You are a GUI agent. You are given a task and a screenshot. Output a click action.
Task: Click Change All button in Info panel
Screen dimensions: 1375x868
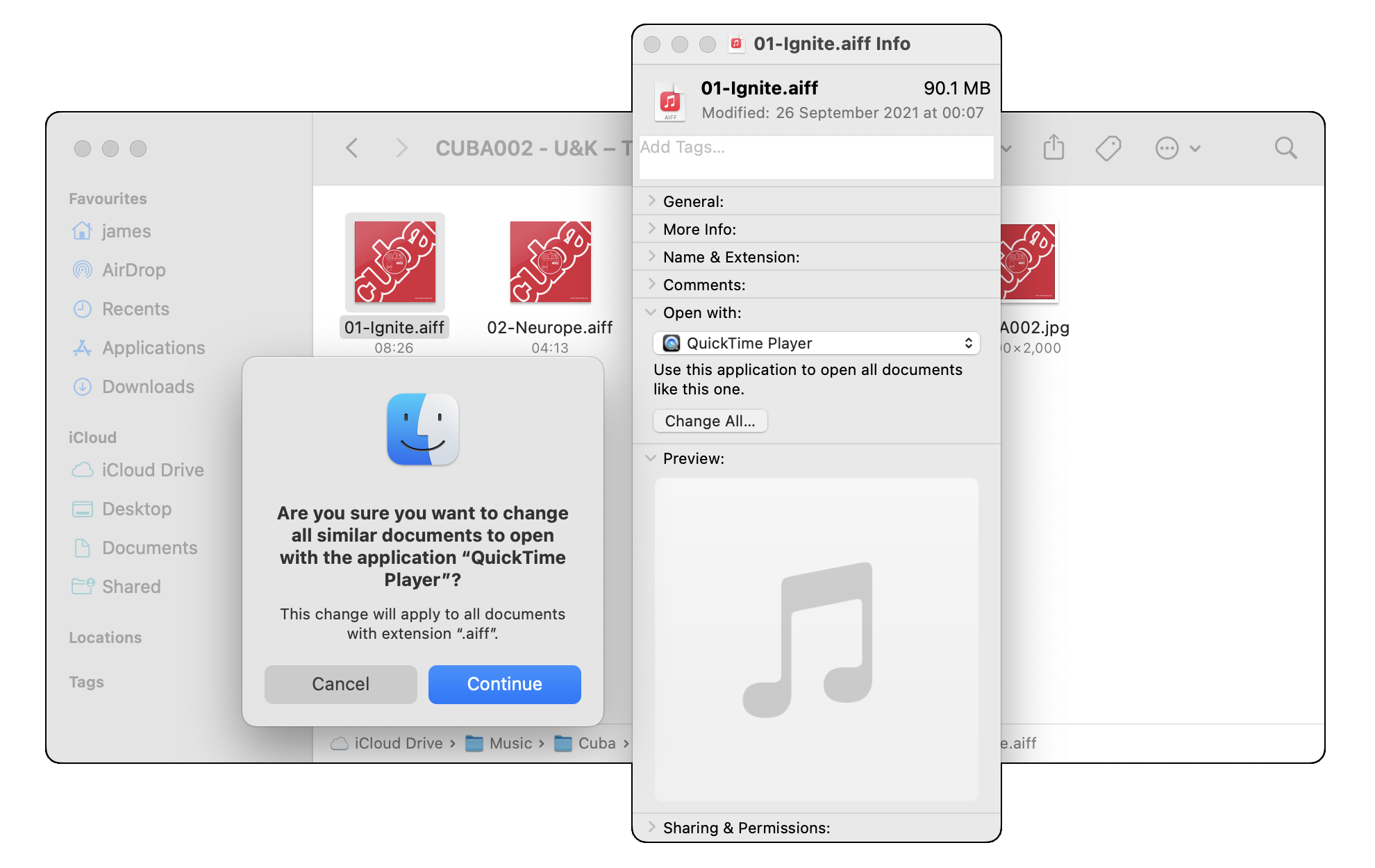(x=710, y=421)
